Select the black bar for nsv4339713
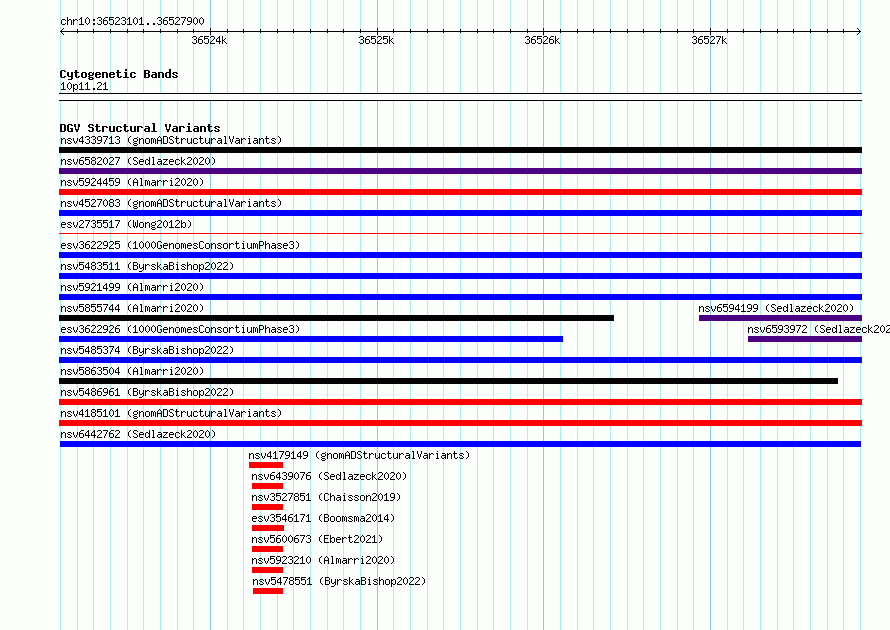The height and width of the screenshot is (630, 890). pyautogui.click(x=460, y=150)
